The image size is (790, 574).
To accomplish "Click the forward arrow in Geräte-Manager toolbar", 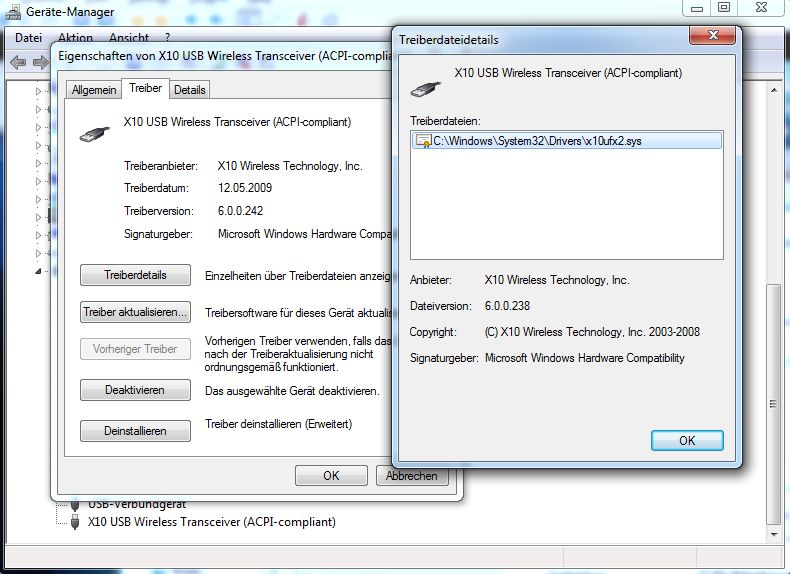I will tap(40, 62).
